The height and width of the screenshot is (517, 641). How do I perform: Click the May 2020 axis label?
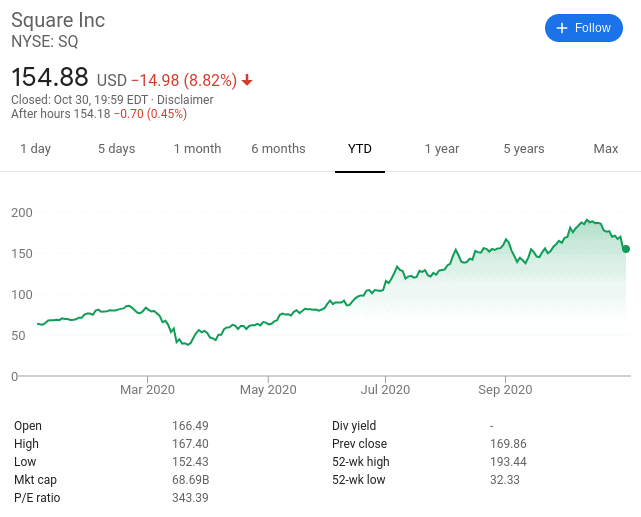tap(268, 389)
